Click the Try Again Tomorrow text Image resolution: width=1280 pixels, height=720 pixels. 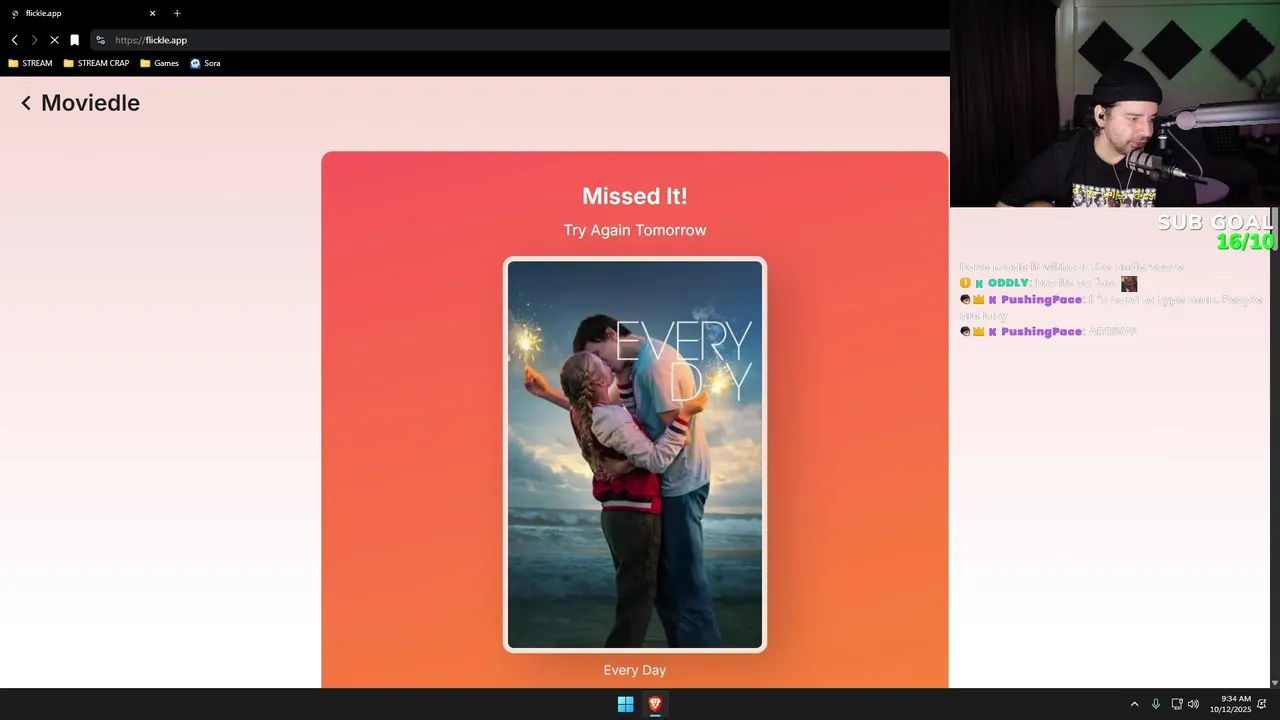(x=635, y=230)
